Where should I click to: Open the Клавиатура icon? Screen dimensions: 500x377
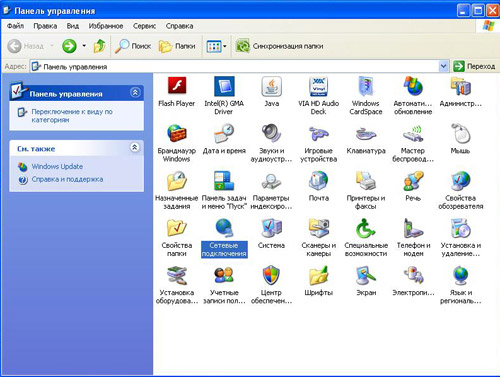[x=366, y=134]
